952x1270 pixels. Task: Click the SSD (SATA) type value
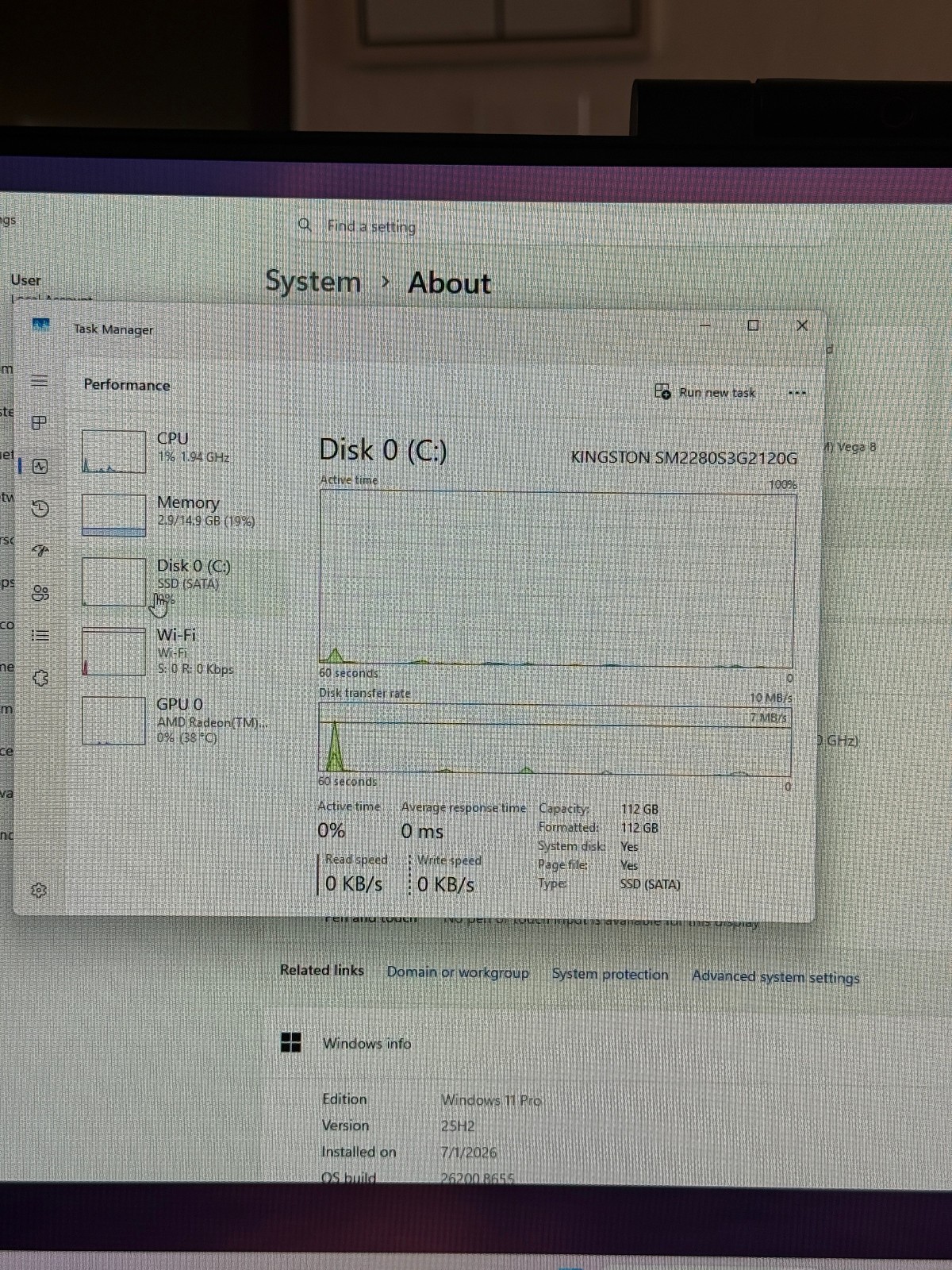tap(650, 884)
